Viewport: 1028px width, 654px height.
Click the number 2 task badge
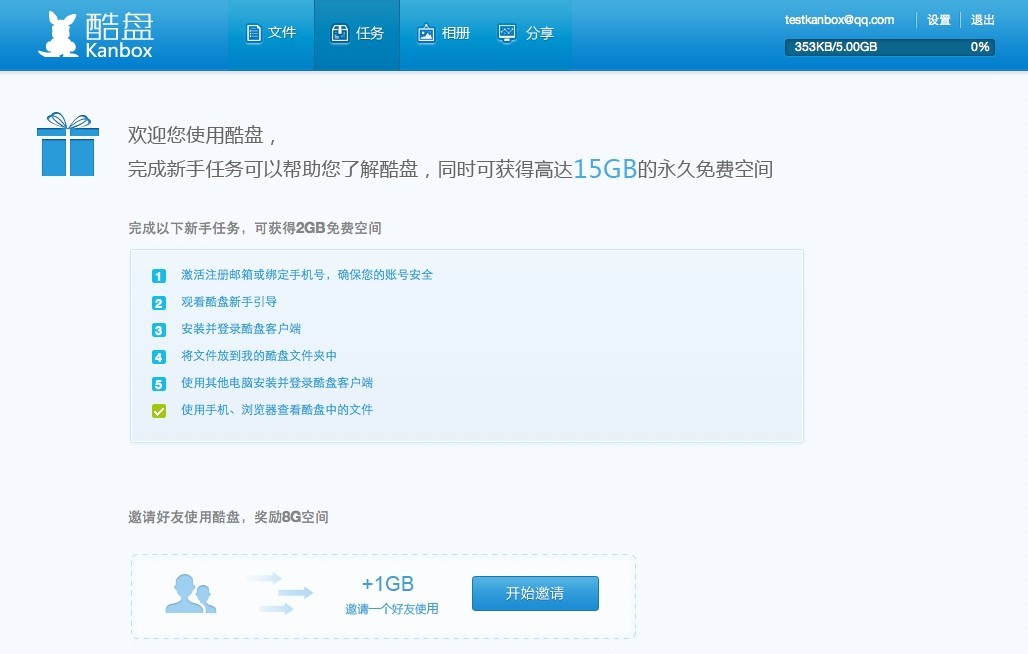point(159,303)
